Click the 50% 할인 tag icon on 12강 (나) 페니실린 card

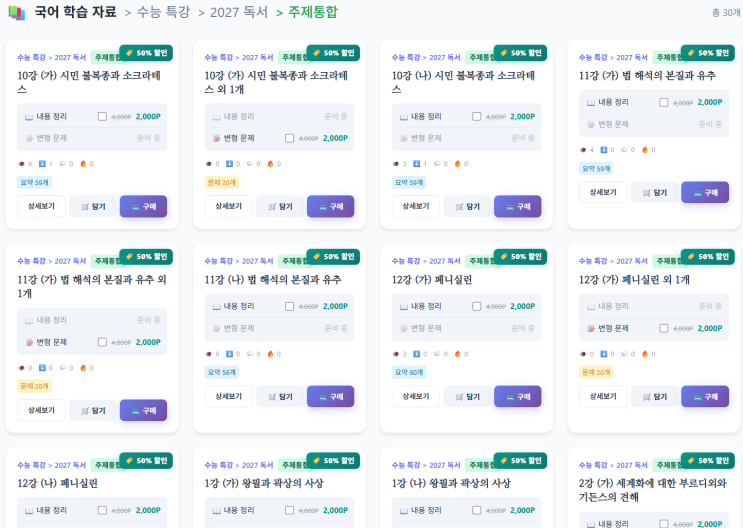point(128,461)
